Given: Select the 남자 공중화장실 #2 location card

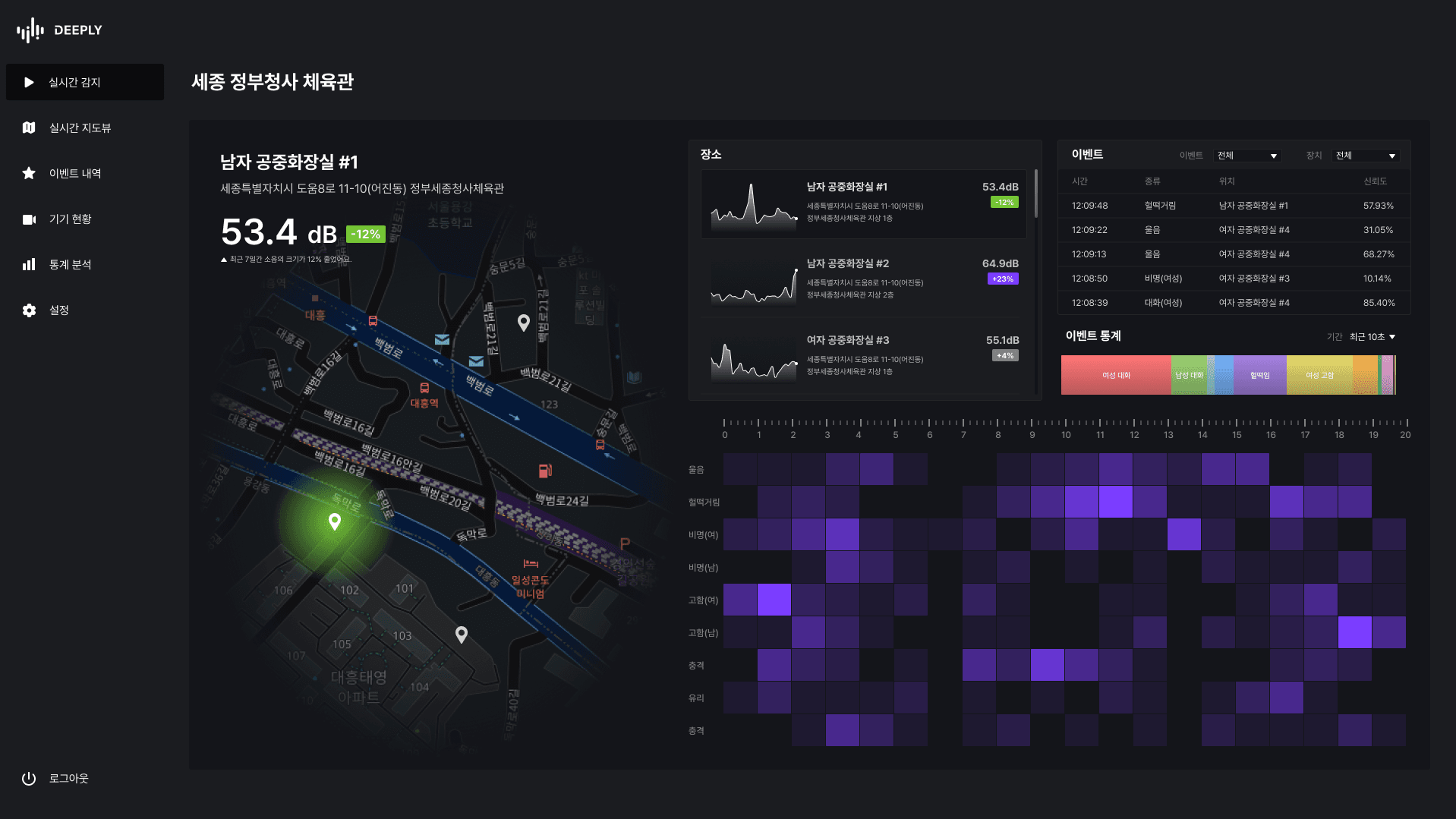Looking at the screenshot, I should [864, 280].
